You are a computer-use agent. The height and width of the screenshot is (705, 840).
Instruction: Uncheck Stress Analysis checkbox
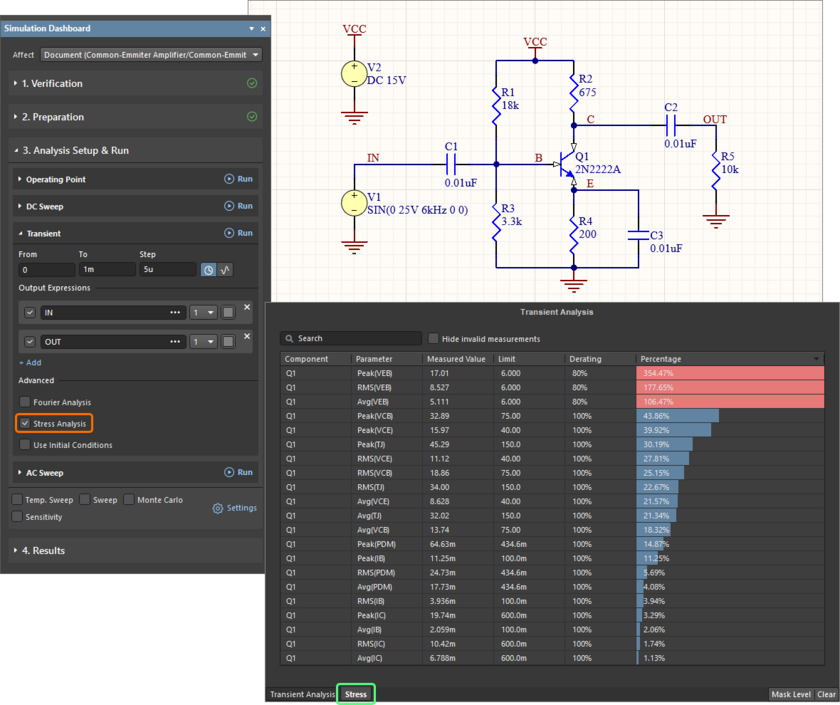coord(25,423)
